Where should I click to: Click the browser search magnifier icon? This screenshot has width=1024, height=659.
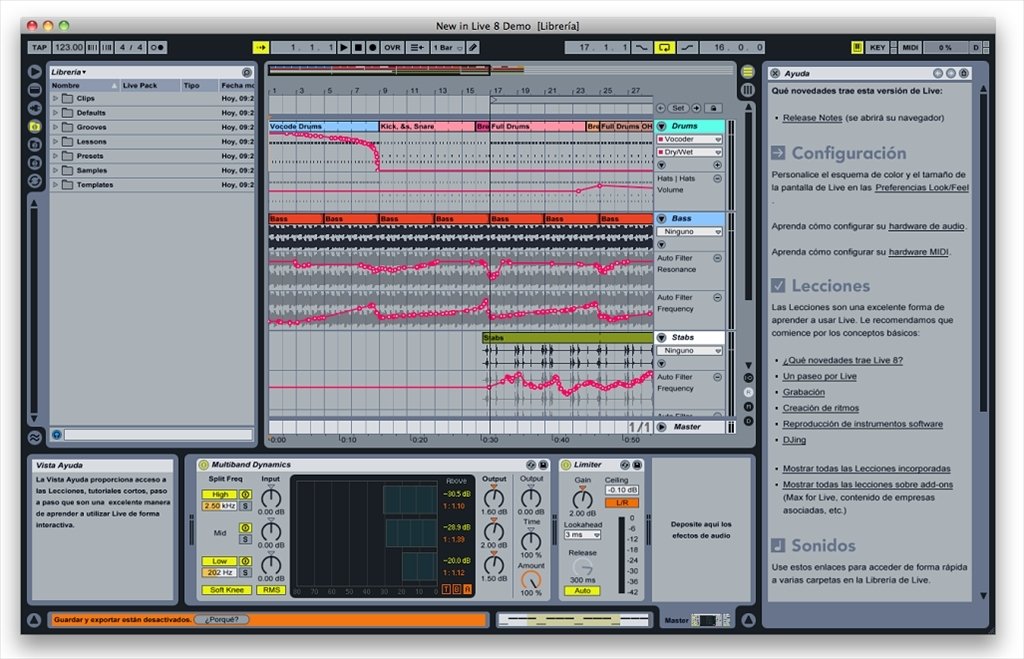247,72
